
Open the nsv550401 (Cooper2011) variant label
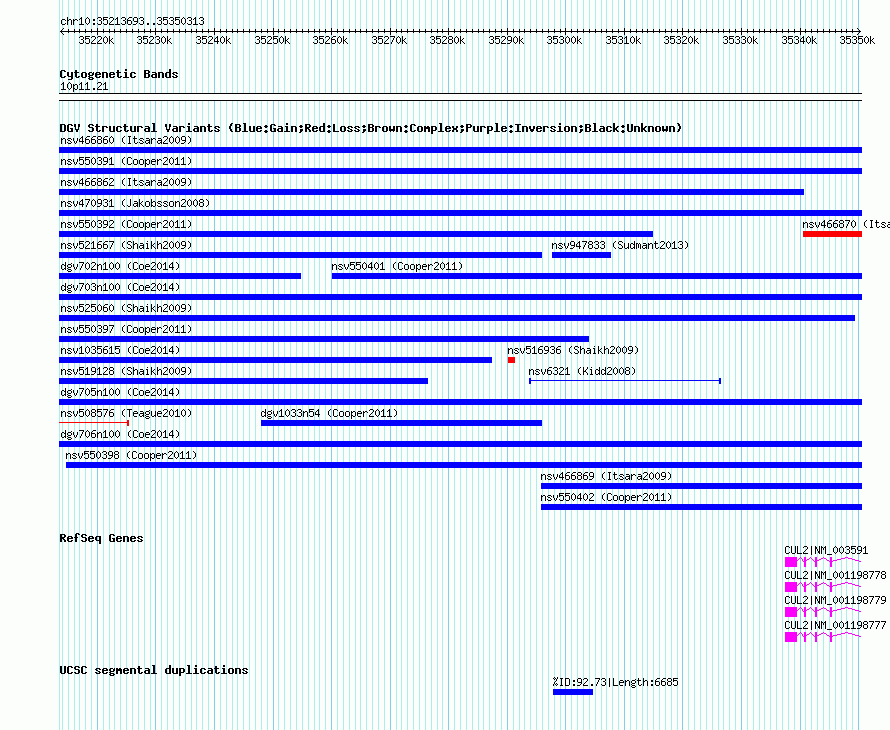click(x=397, y=266)
